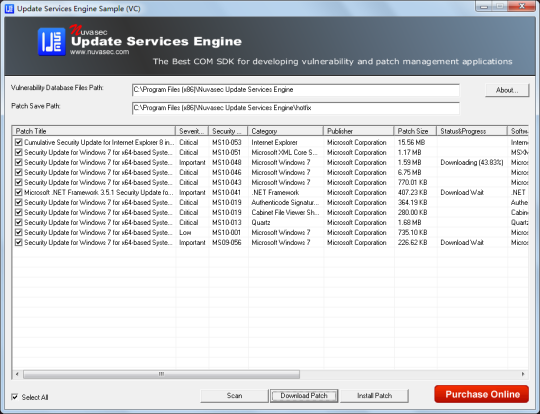Screen dimensions: 540x414
Task: Click the '735.10 KB' patch size cell
Action: pyautogui.click(x=412, y=232)
